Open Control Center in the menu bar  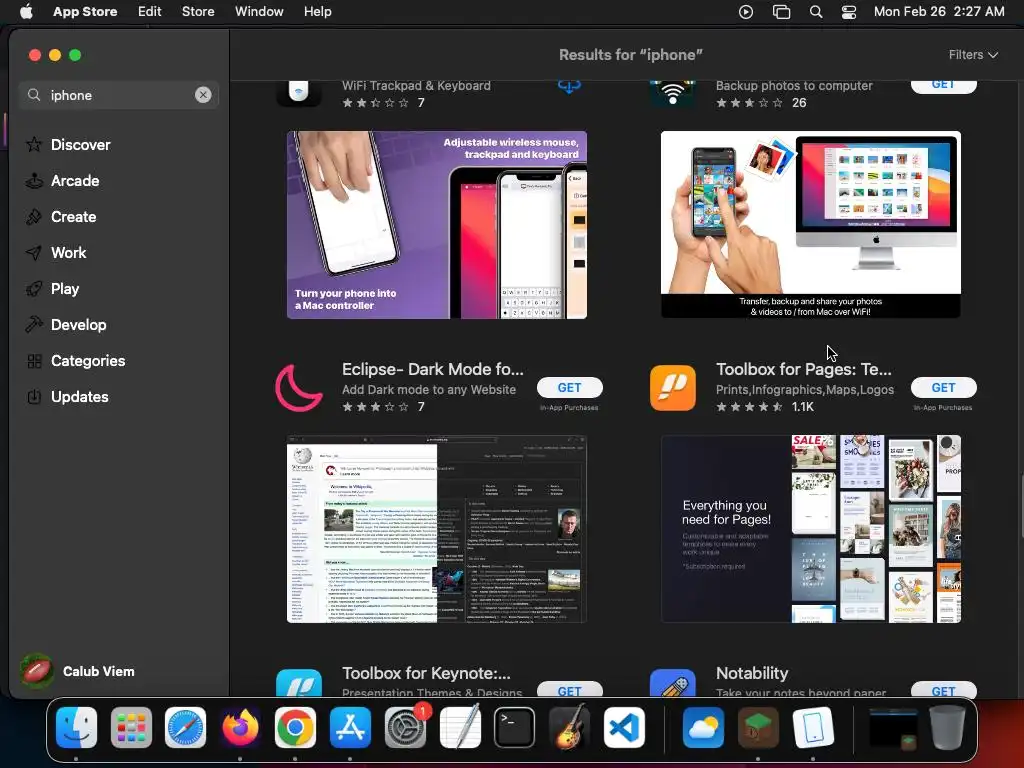pyautogui.click(x=849, y=12)
